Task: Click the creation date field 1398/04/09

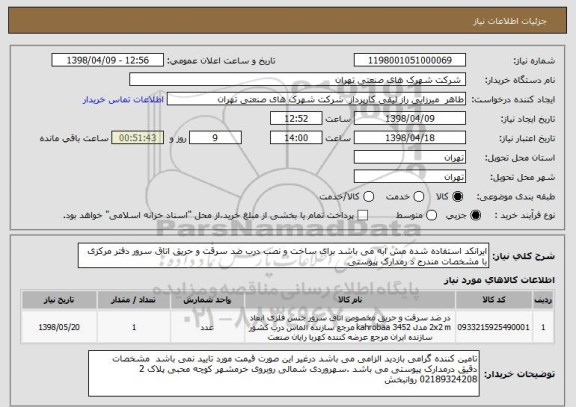Action: 410,119
